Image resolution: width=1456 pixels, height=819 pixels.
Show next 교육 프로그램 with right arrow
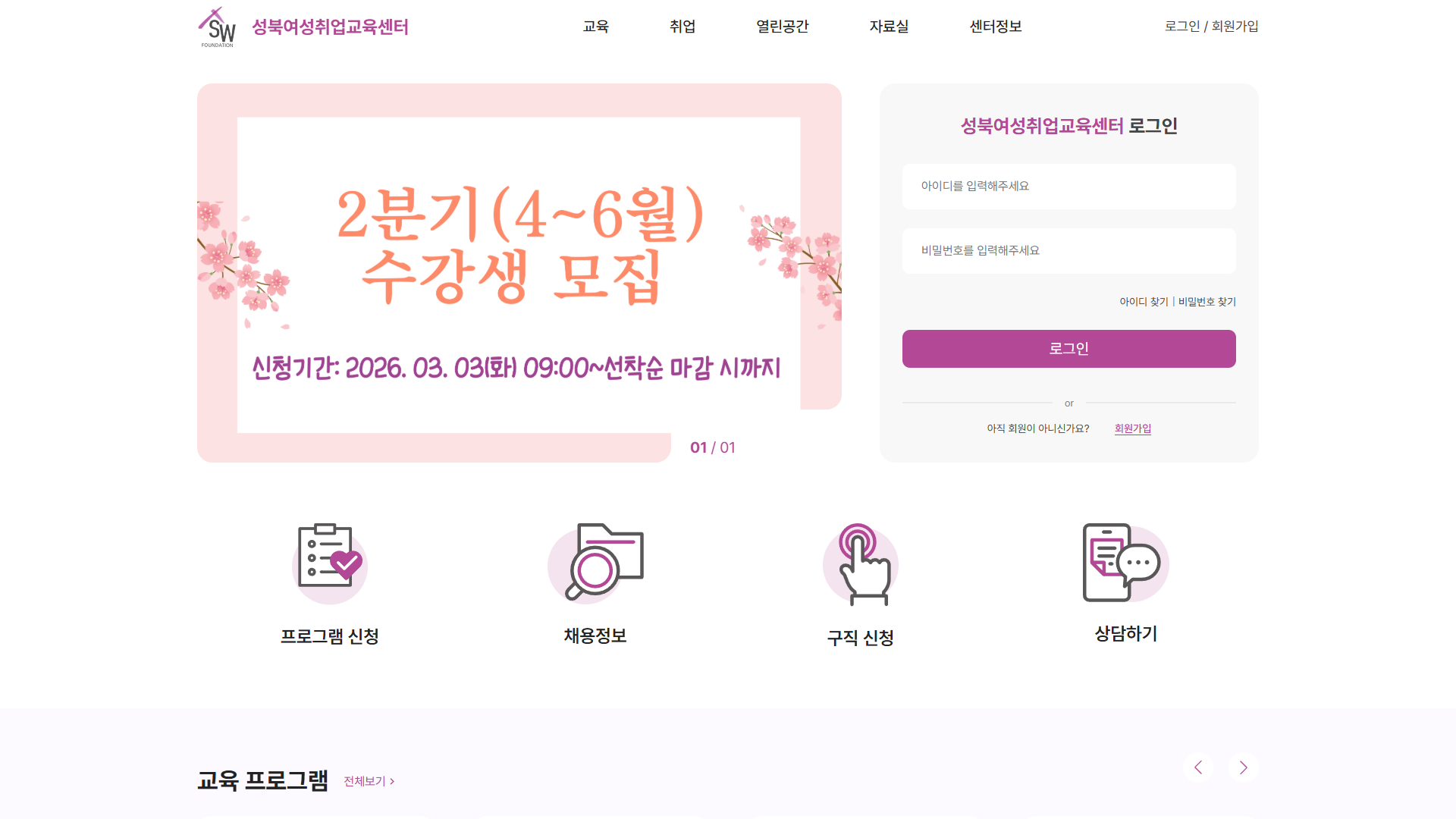tap(1244, 767)
